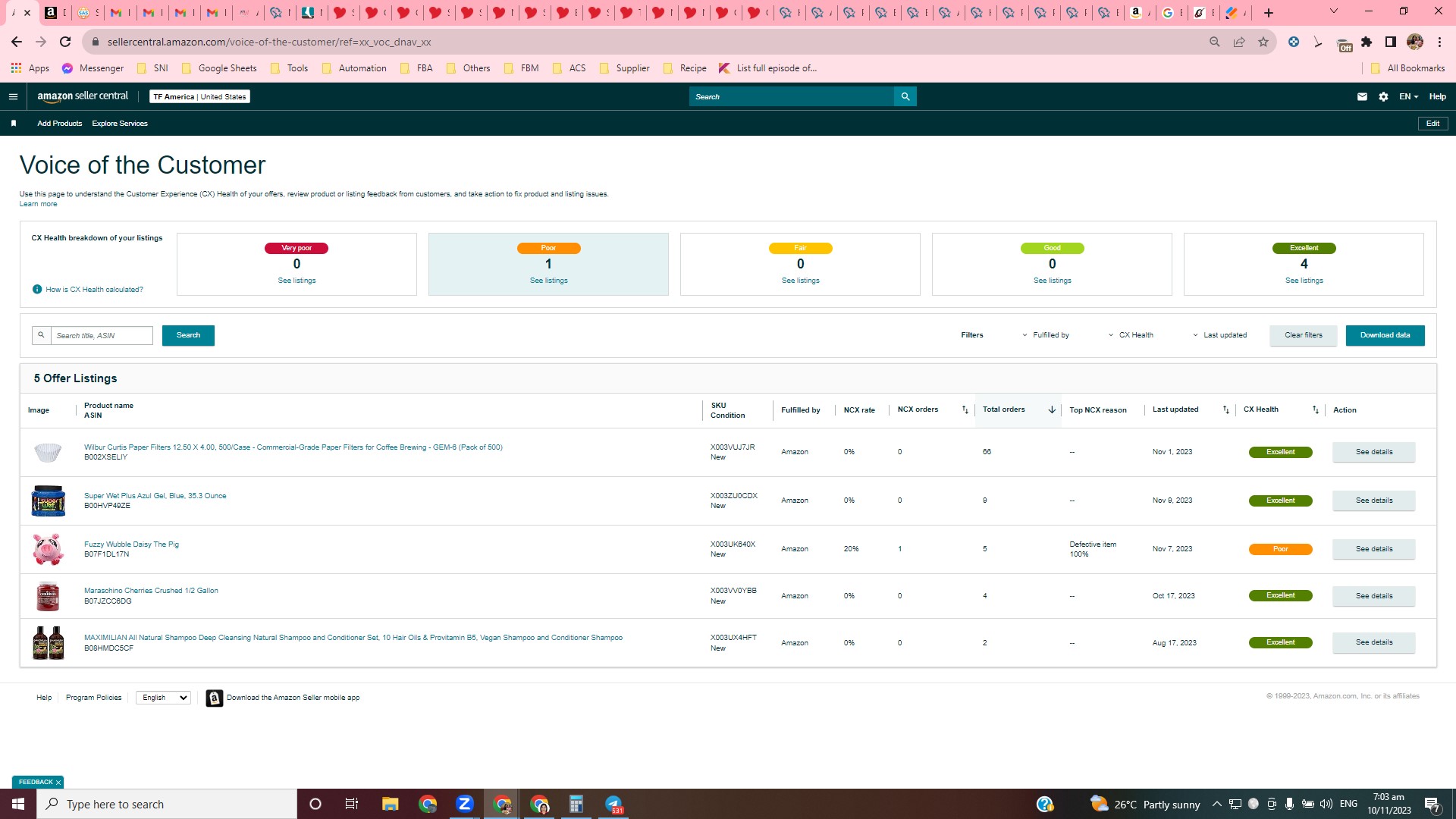Open the browser tab search chevron

pos(1334,11)
